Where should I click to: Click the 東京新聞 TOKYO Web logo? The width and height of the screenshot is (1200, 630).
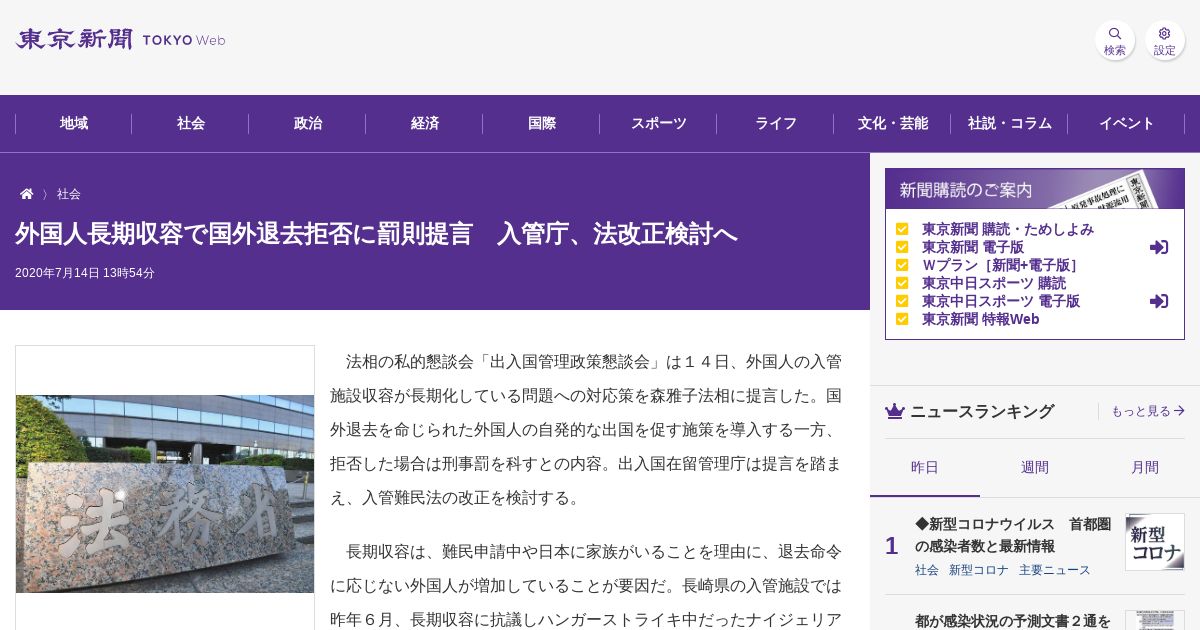point(120,40)
